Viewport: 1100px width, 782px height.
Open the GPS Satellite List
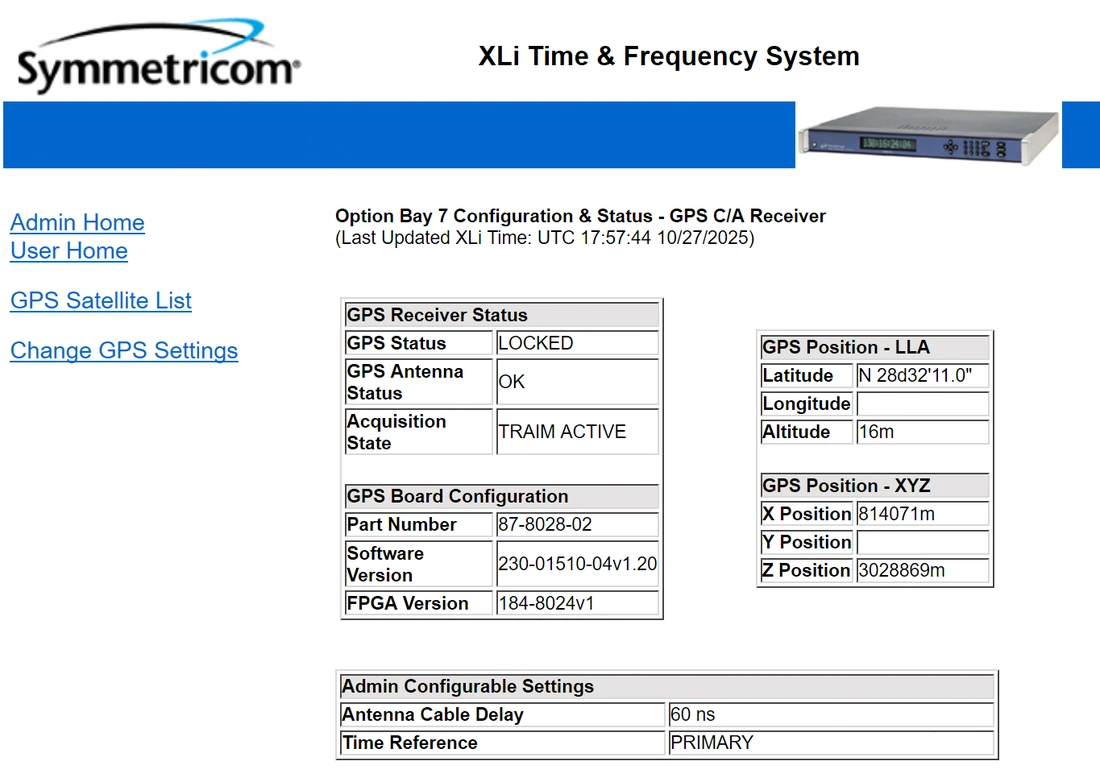(101, 301)
